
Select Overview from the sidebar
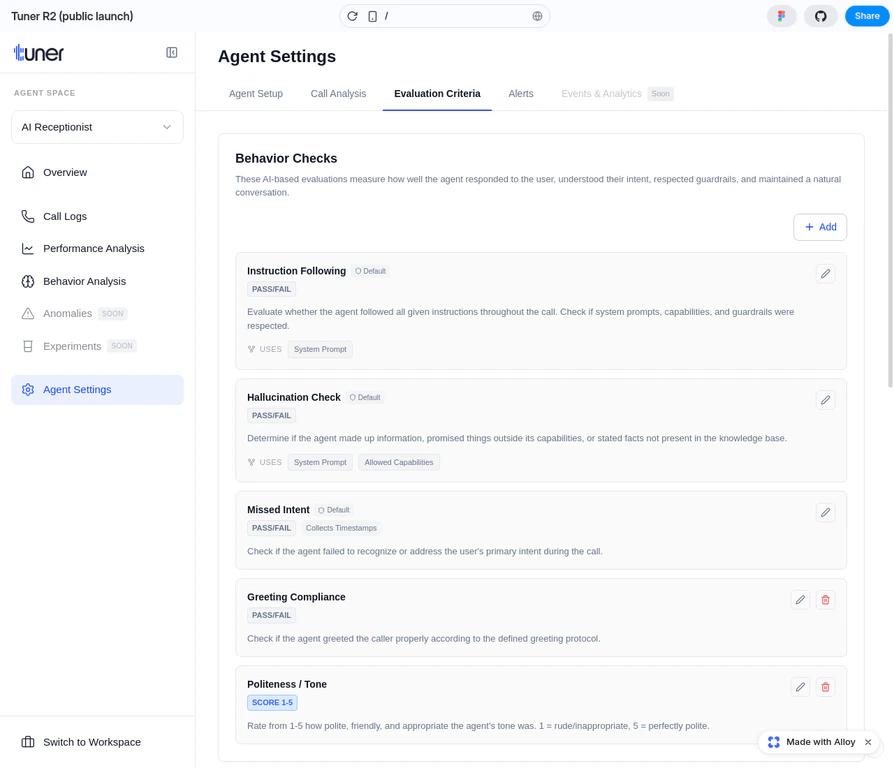tap(65, 172)
